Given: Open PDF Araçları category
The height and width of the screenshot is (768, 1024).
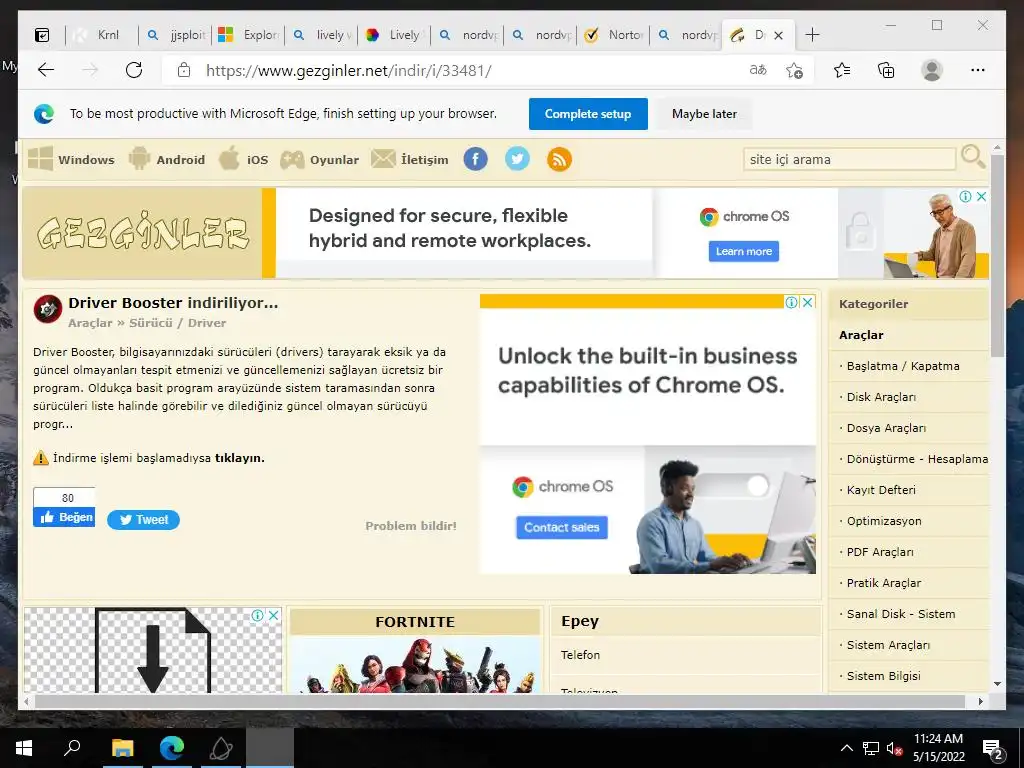Looking at the screenshot, I should (880, 552).
